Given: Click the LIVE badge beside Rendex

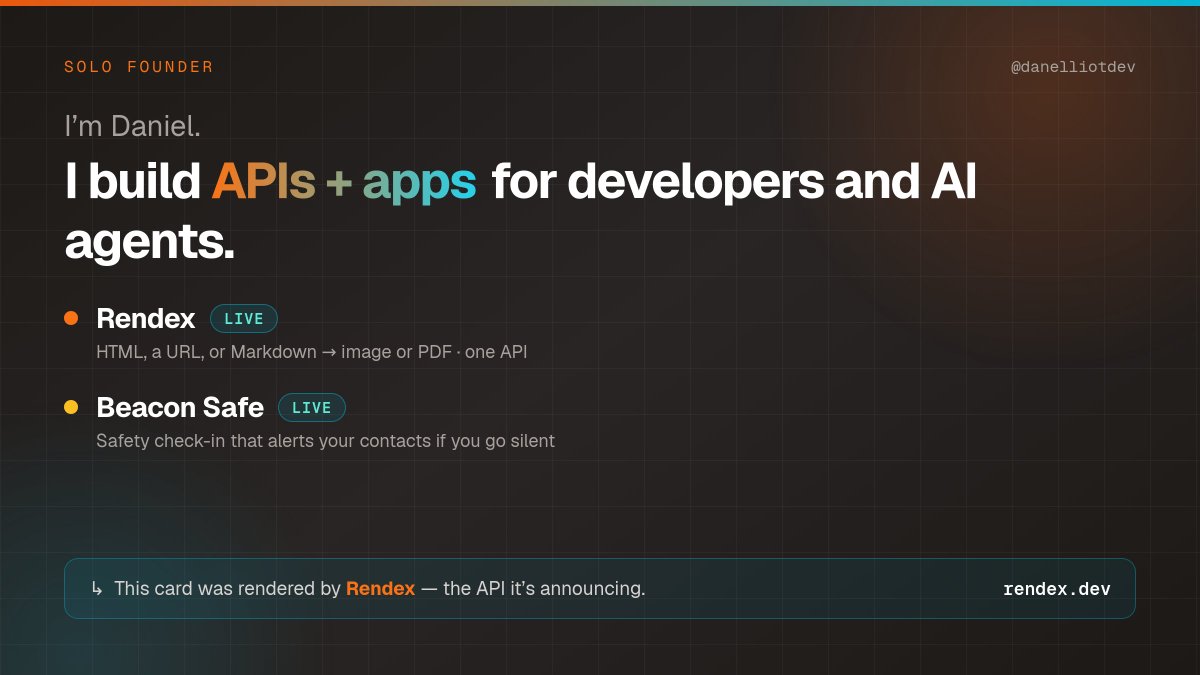Looking at the screenshot, I should tap(244, 319).
